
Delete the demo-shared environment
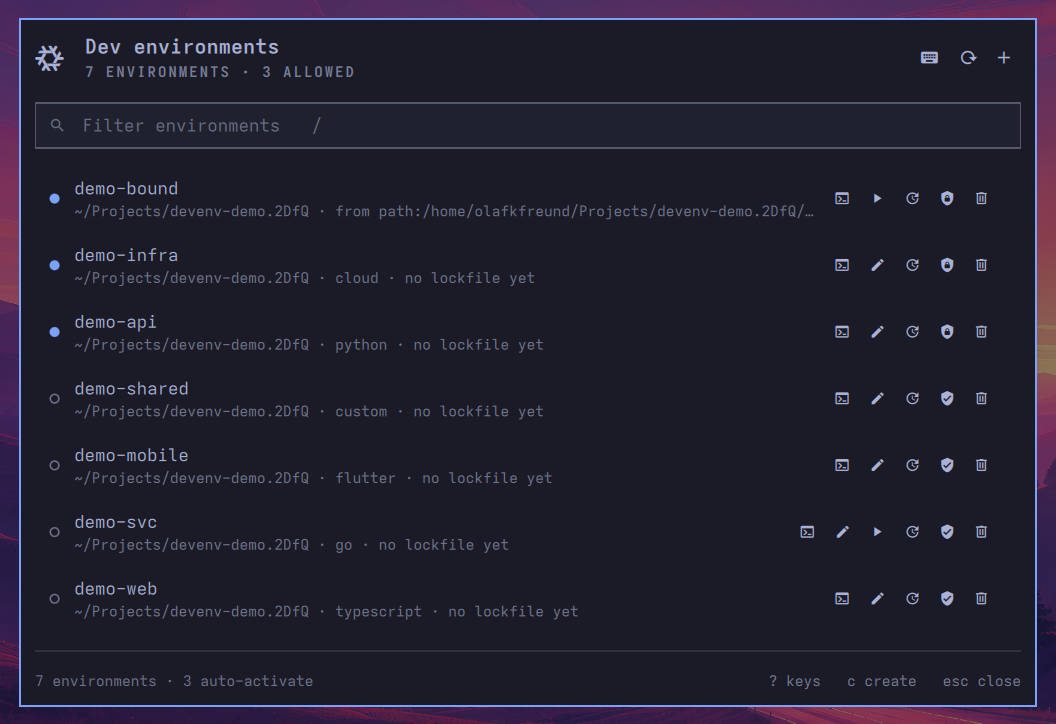981,398
